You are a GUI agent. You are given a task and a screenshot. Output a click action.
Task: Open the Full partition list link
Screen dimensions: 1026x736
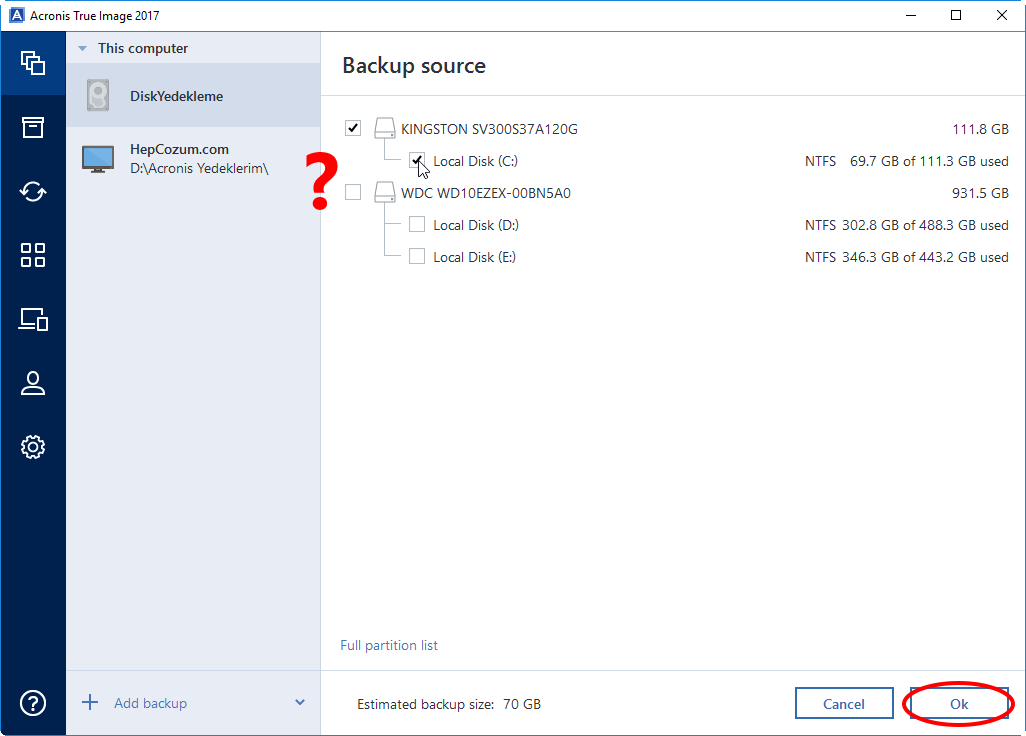click(x=389, y=645)
